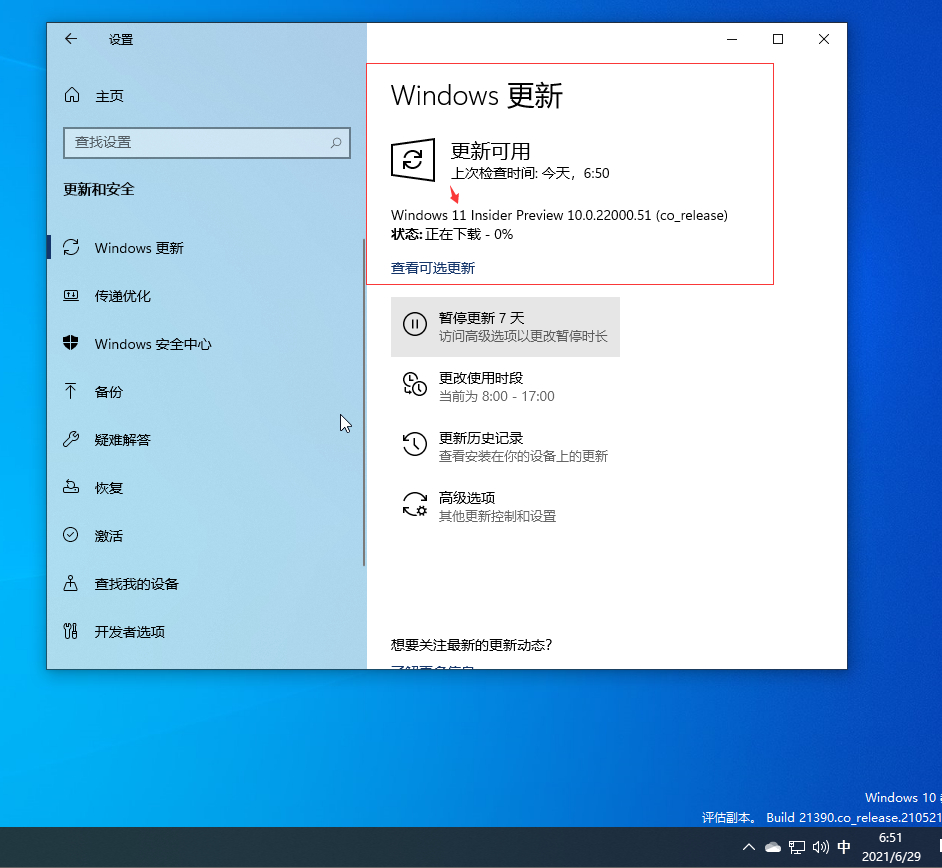Close the 设置 window
Image resolution: width=942 pixels, height=868 pixels.
(824, 39)
